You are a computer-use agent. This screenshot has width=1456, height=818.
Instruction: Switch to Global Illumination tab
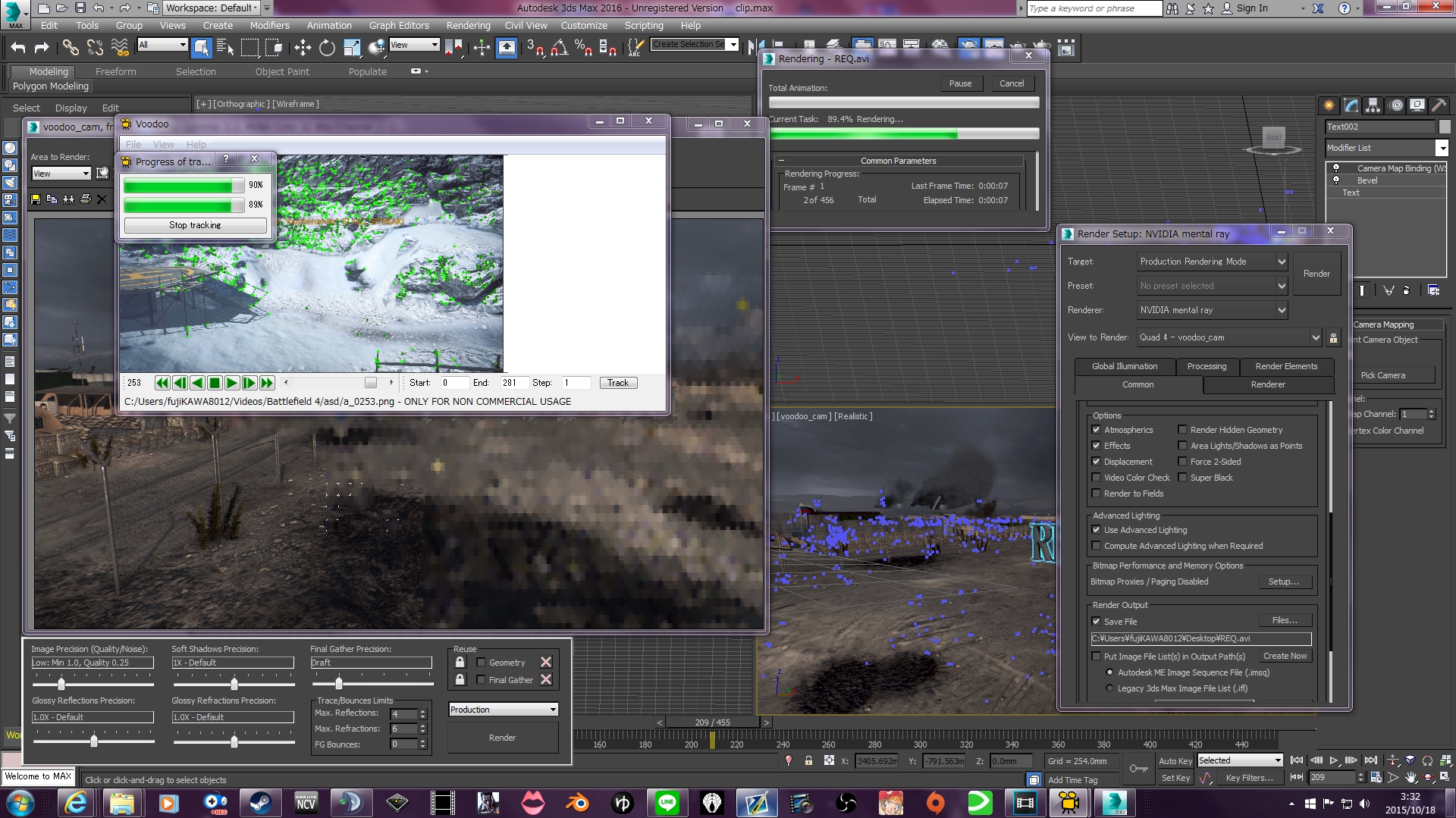click(1125, 366)
